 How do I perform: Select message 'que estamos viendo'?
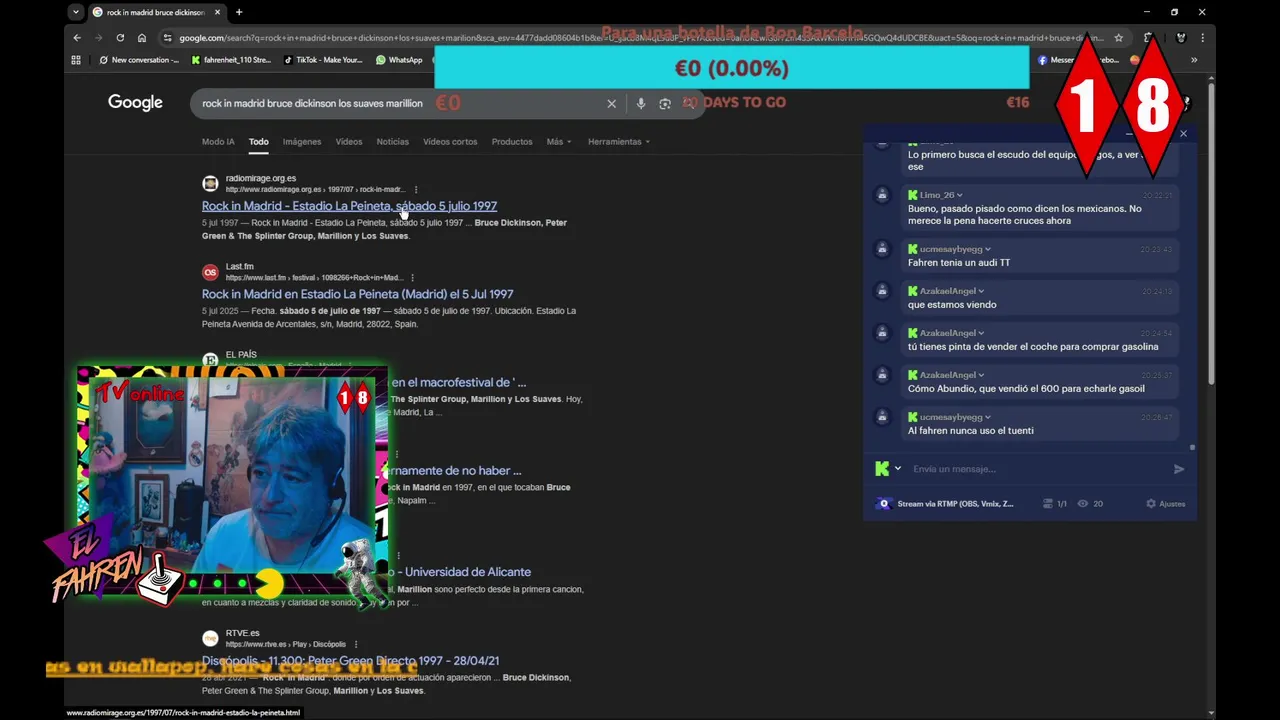point(952,305)
